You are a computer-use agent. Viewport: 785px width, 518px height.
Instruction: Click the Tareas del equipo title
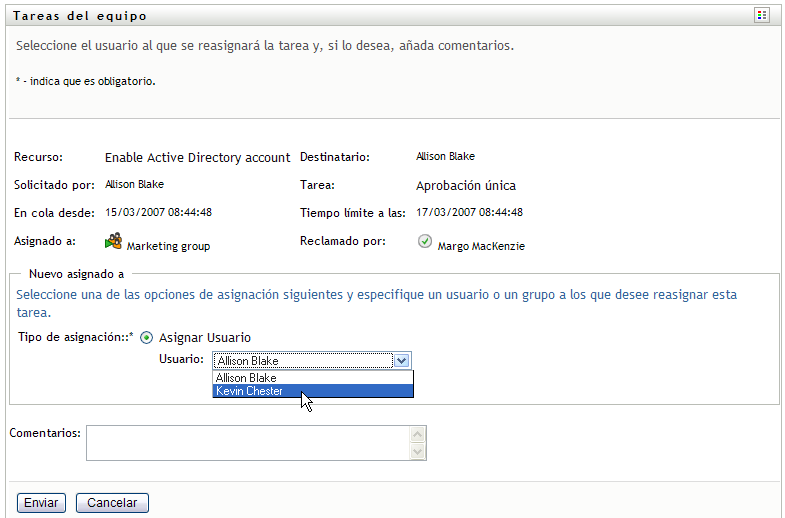[80, 16]
